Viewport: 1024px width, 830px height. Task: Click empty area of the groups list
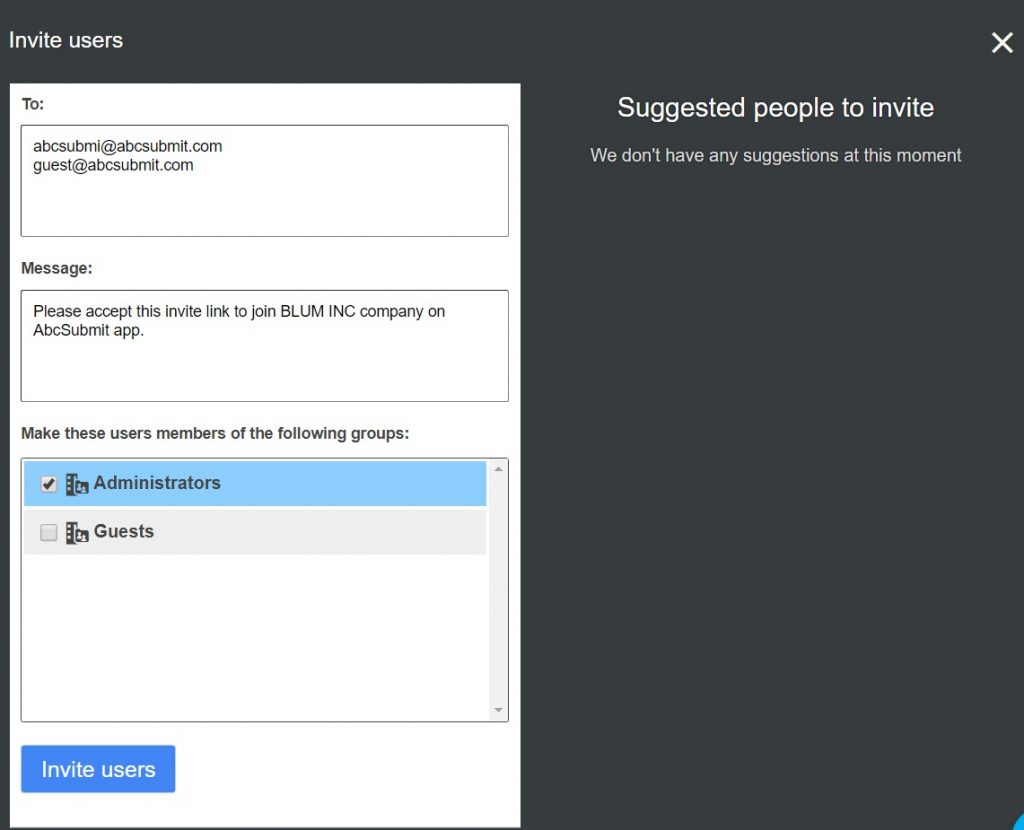click(255, 640)
